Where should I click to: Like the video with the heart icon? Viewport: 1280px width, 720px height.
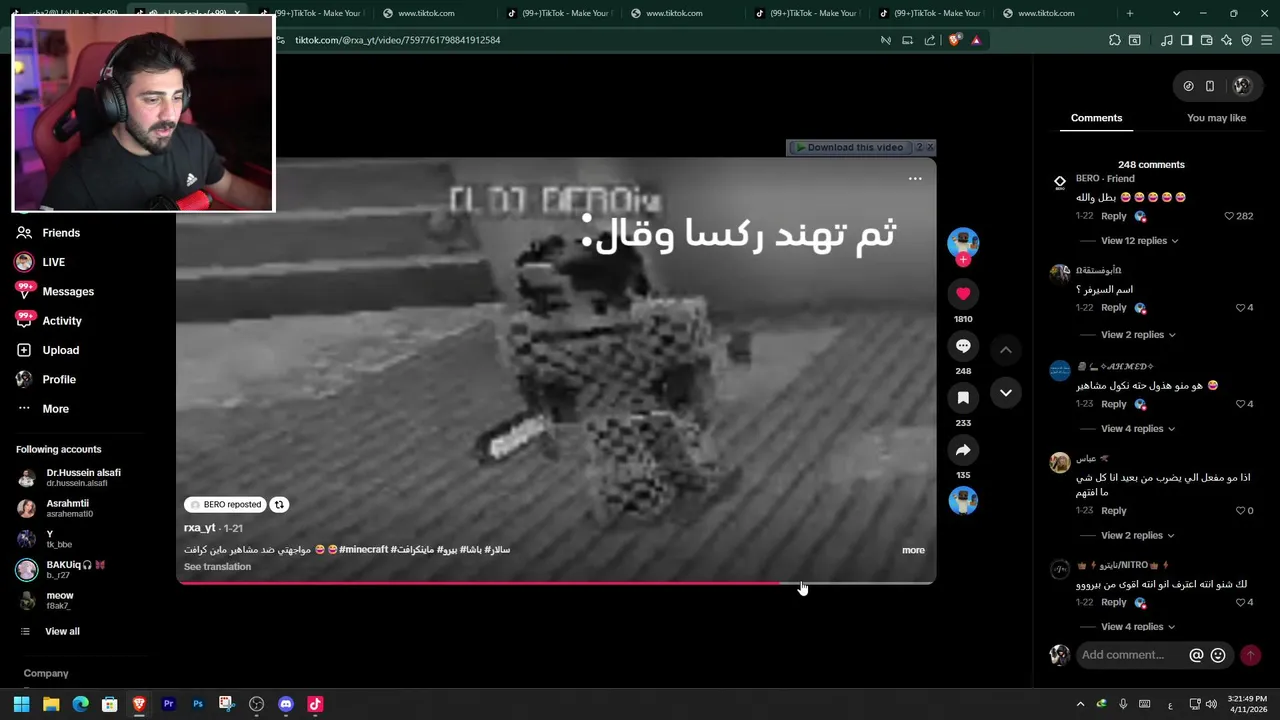tap(963, 293)
